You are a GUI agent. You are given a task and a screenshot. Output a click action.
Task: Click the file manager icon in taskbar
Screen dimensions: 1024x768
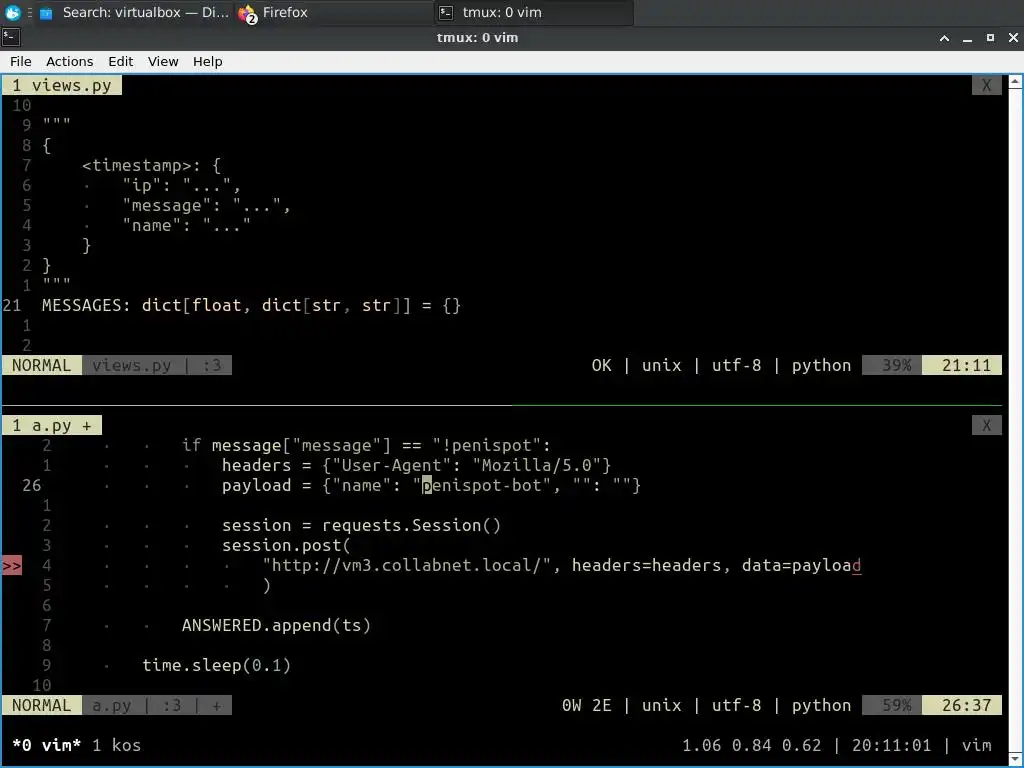pos(46,13)
